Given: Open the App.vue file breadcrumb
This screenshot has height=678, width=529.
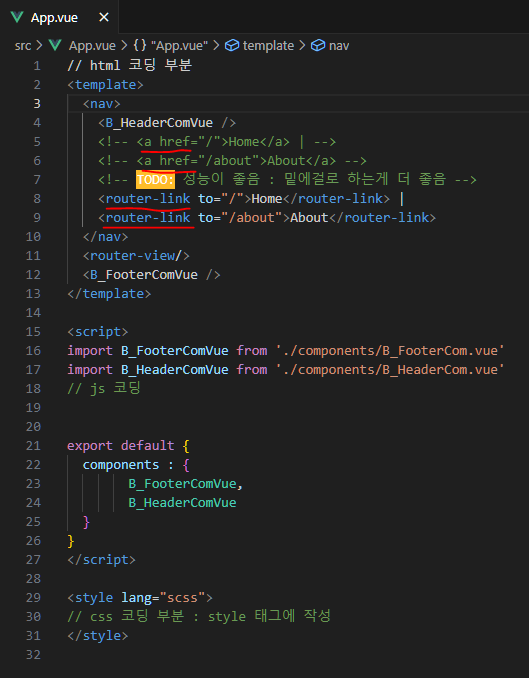Looking at the screenshot, I should [x=92, y=45].
